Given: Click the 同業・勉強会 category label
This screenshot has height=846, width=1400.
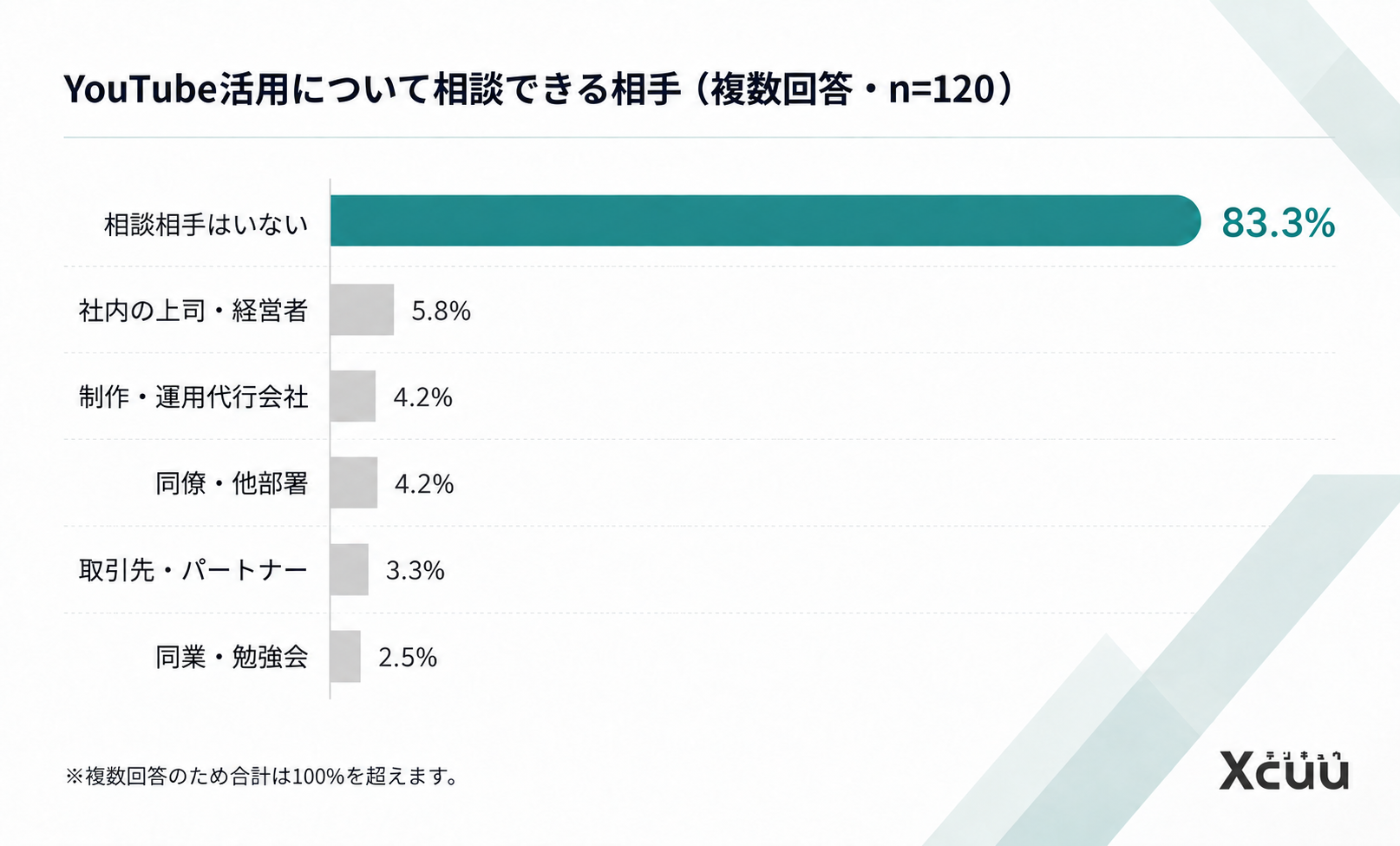Looking at the screenshot, I should pos(232,657).
